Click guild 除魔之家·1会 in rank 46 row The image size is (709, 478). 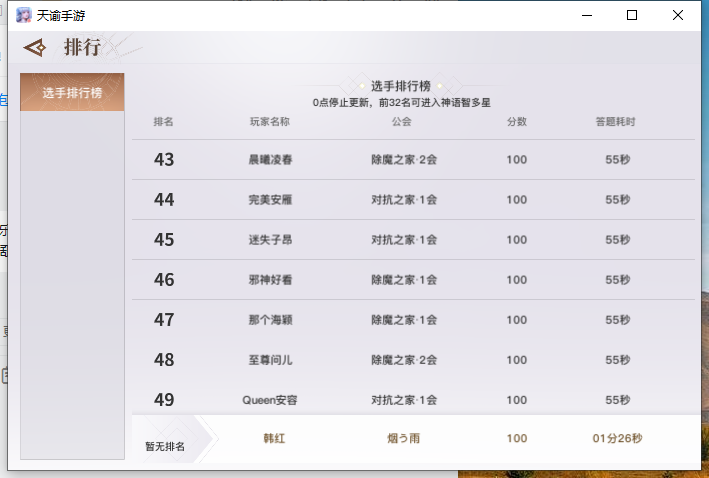(x=404, y=280)
